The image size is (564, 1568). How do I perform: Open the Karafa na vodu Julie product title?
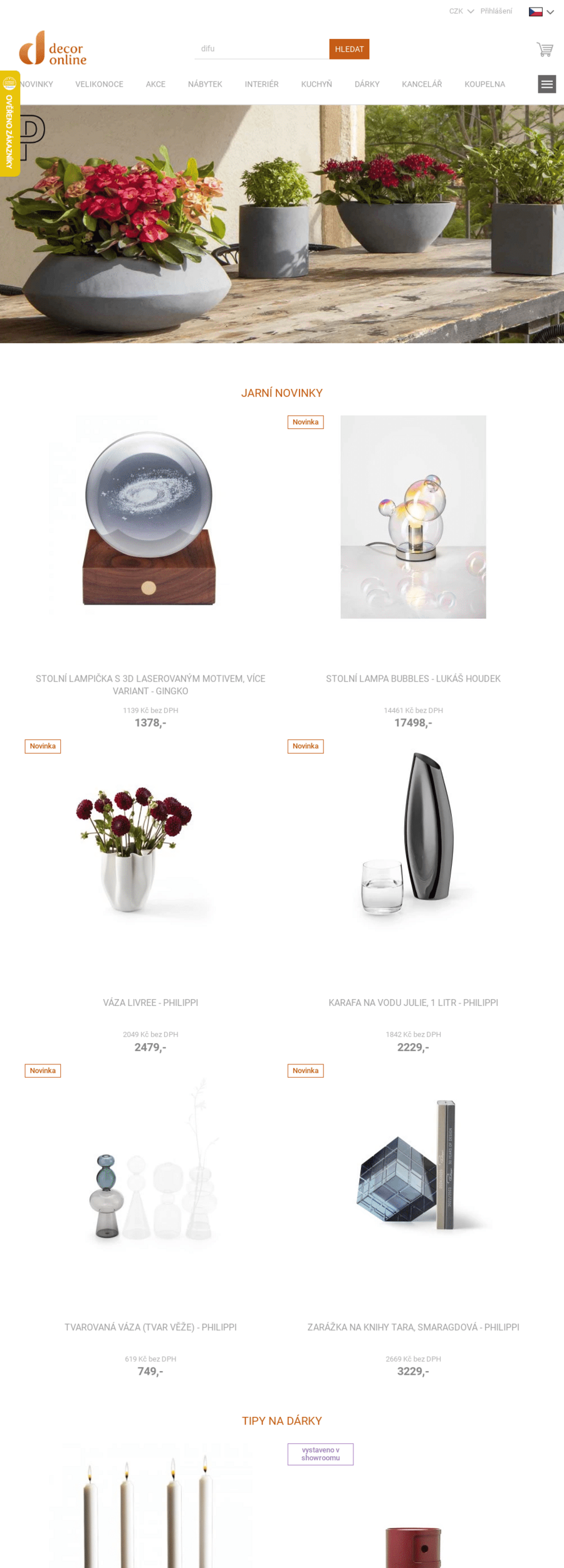(413, 1003)
